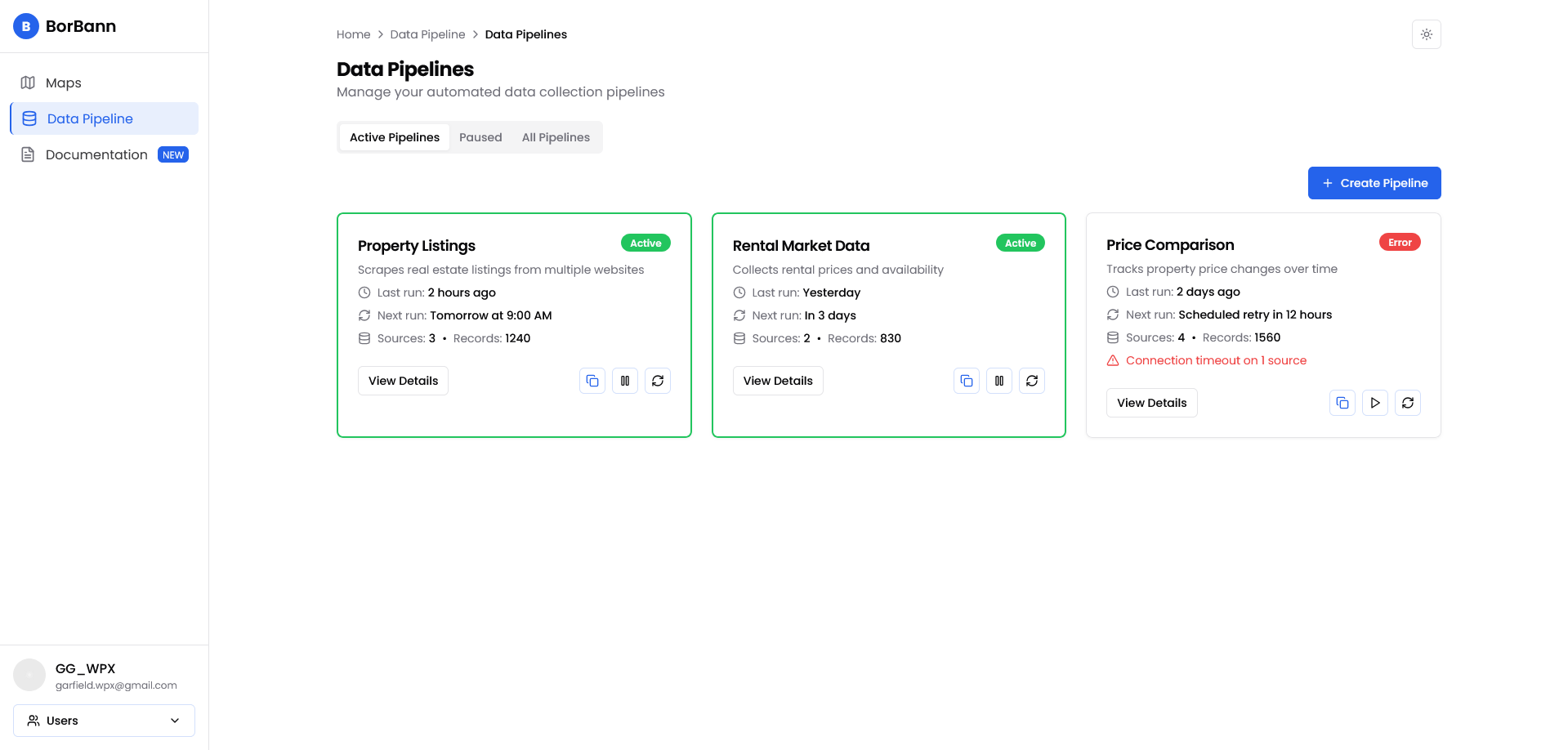
Task: Copy the Rental Market Data pipeline
Action: tap(966, 381)
